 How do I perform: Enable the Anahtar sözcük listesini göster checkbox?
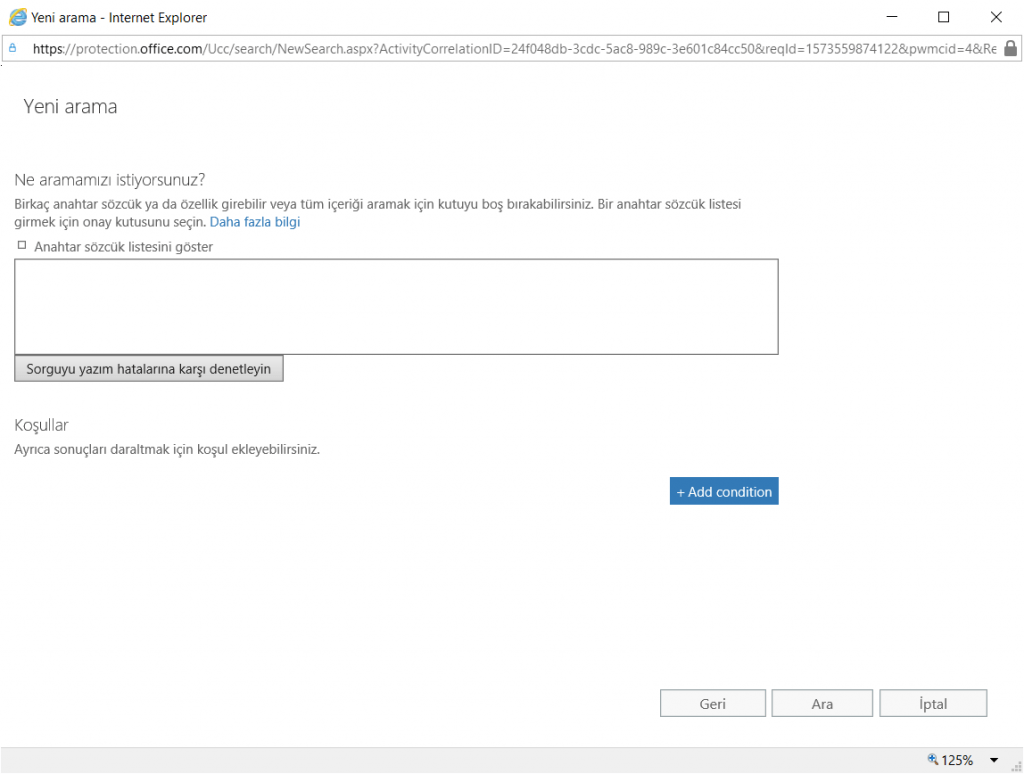tap(22, 245)
